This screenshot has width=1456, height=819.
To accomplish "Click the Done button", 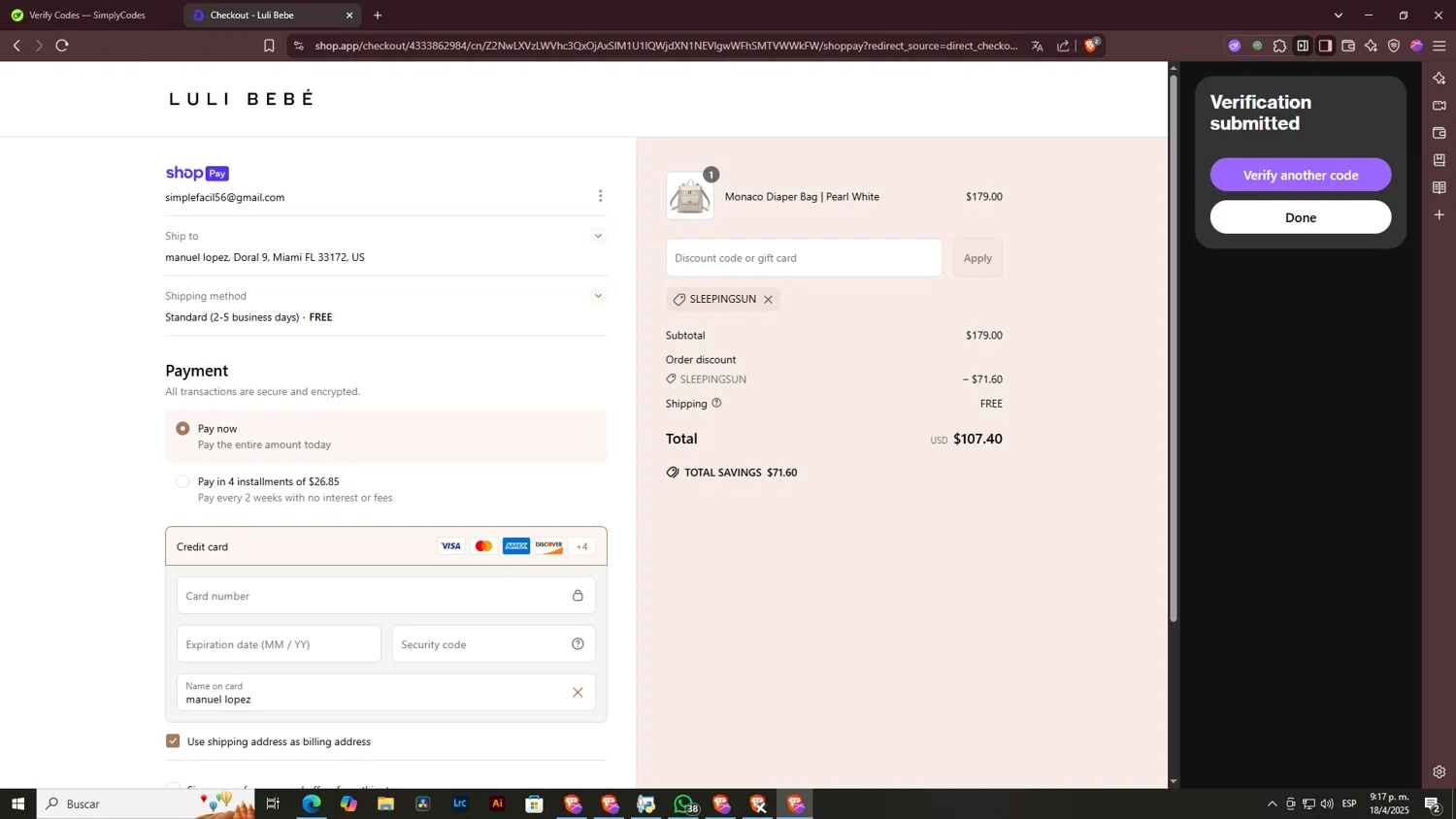I will (1300, 217).
